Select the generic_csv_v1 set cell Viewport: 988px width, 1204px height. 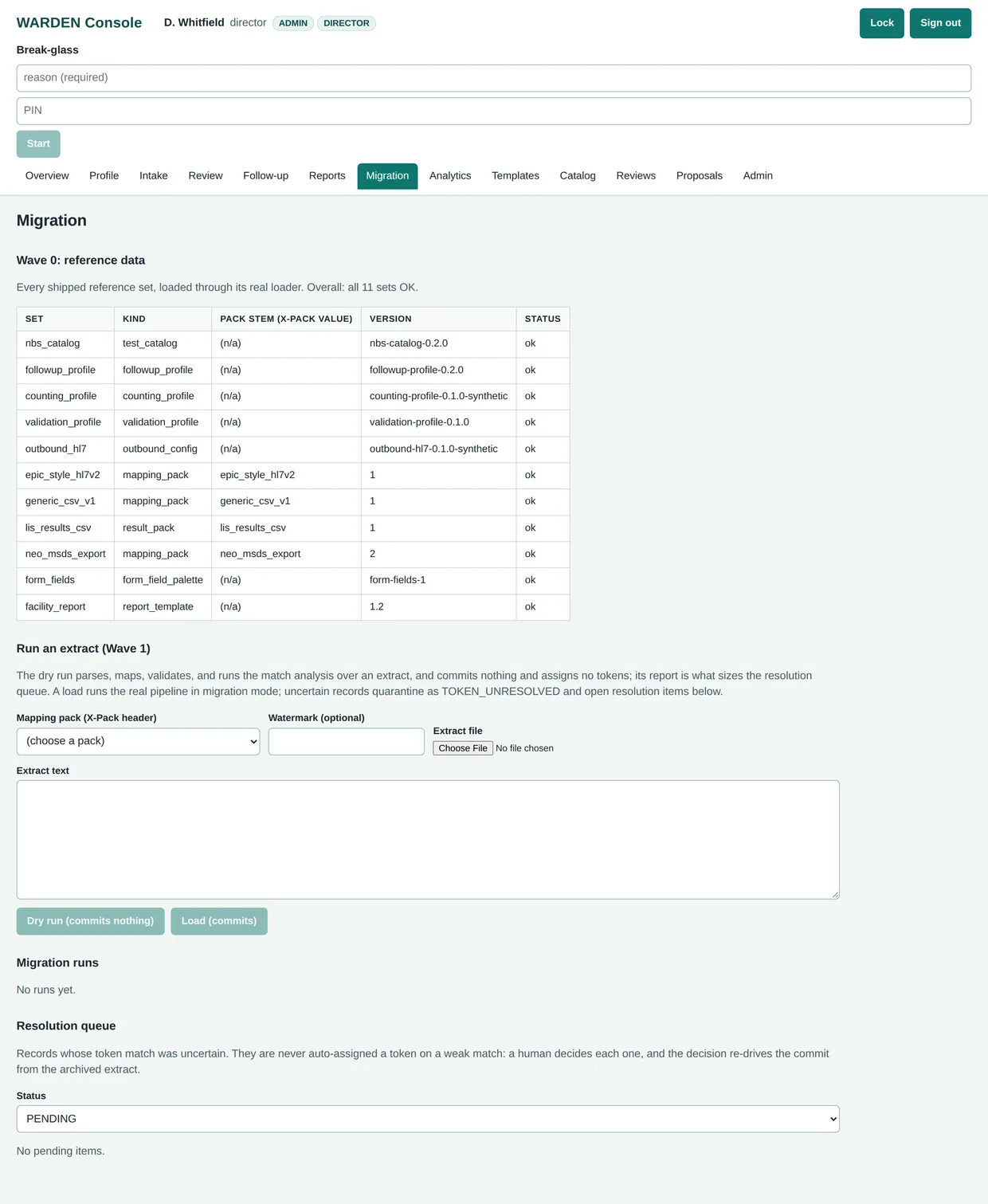tap(65, 502)
